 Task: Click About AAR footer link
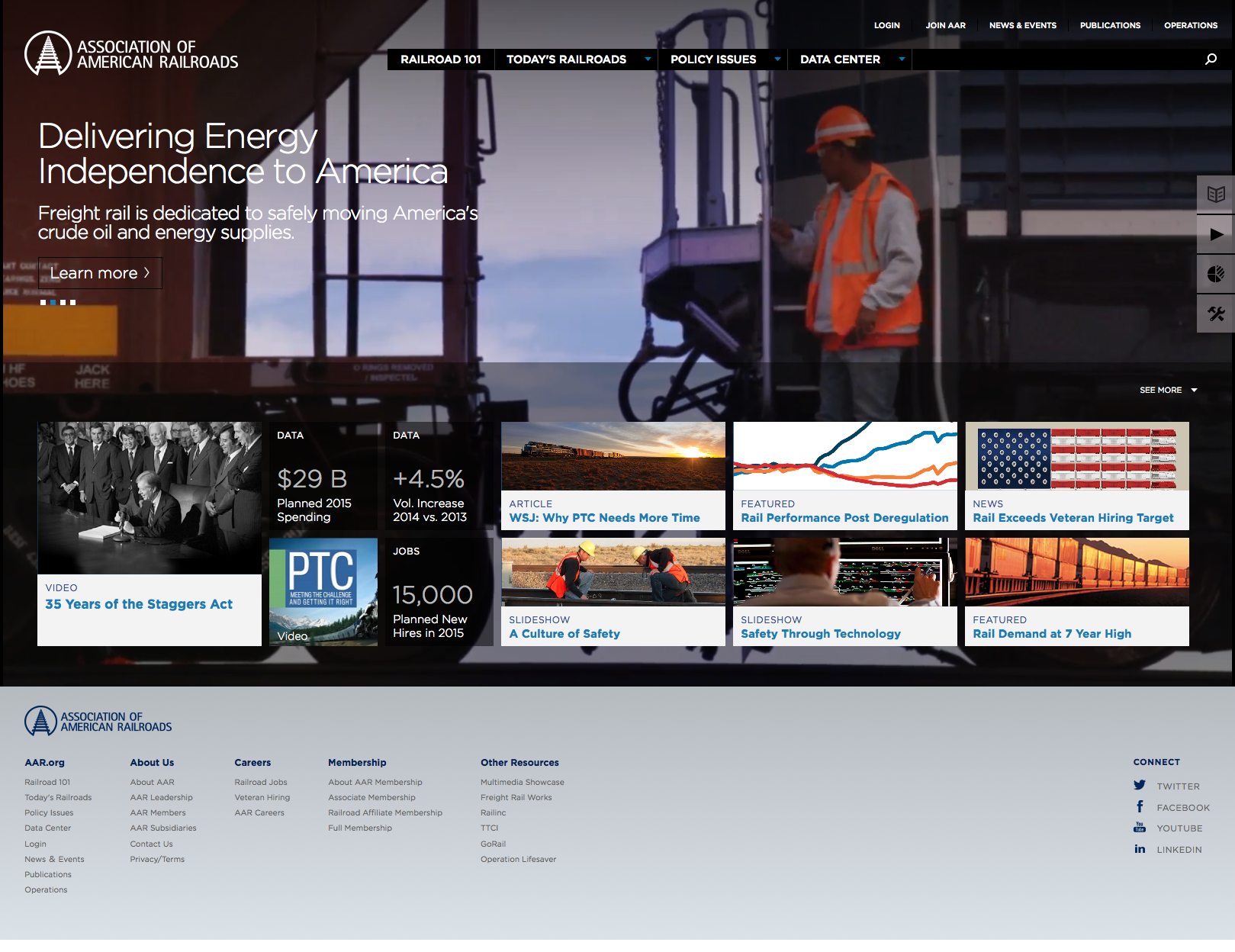(153, 782)
